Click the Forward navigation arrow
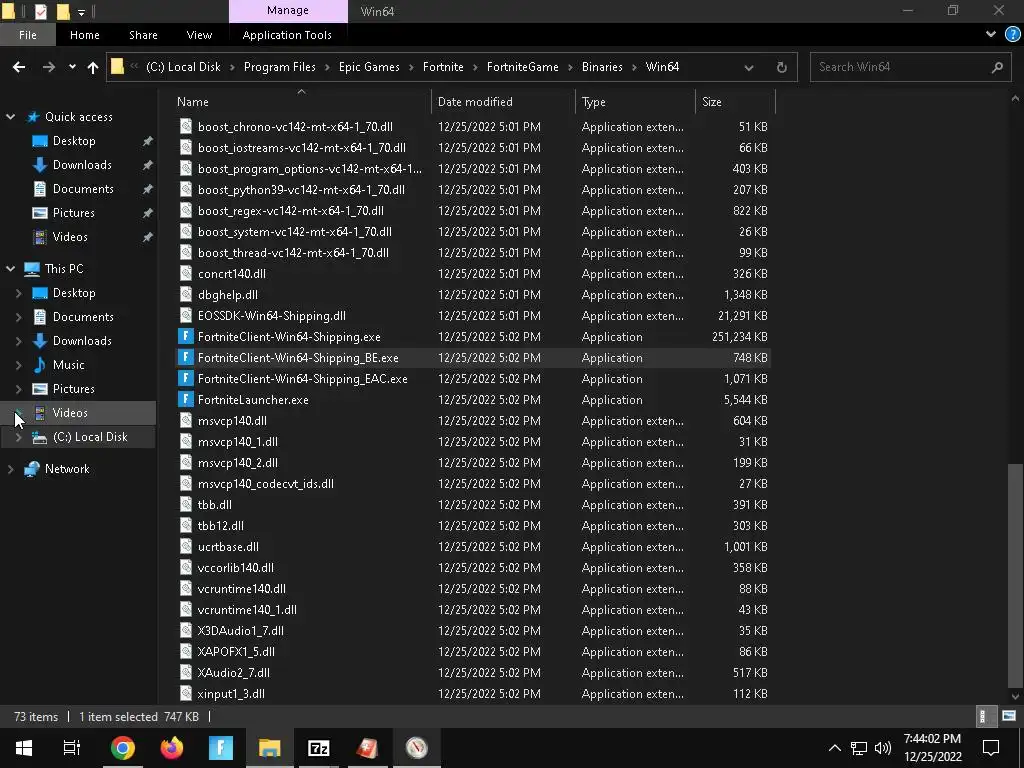Screen dimensions: 1024x768 click(x=49, y=67)
